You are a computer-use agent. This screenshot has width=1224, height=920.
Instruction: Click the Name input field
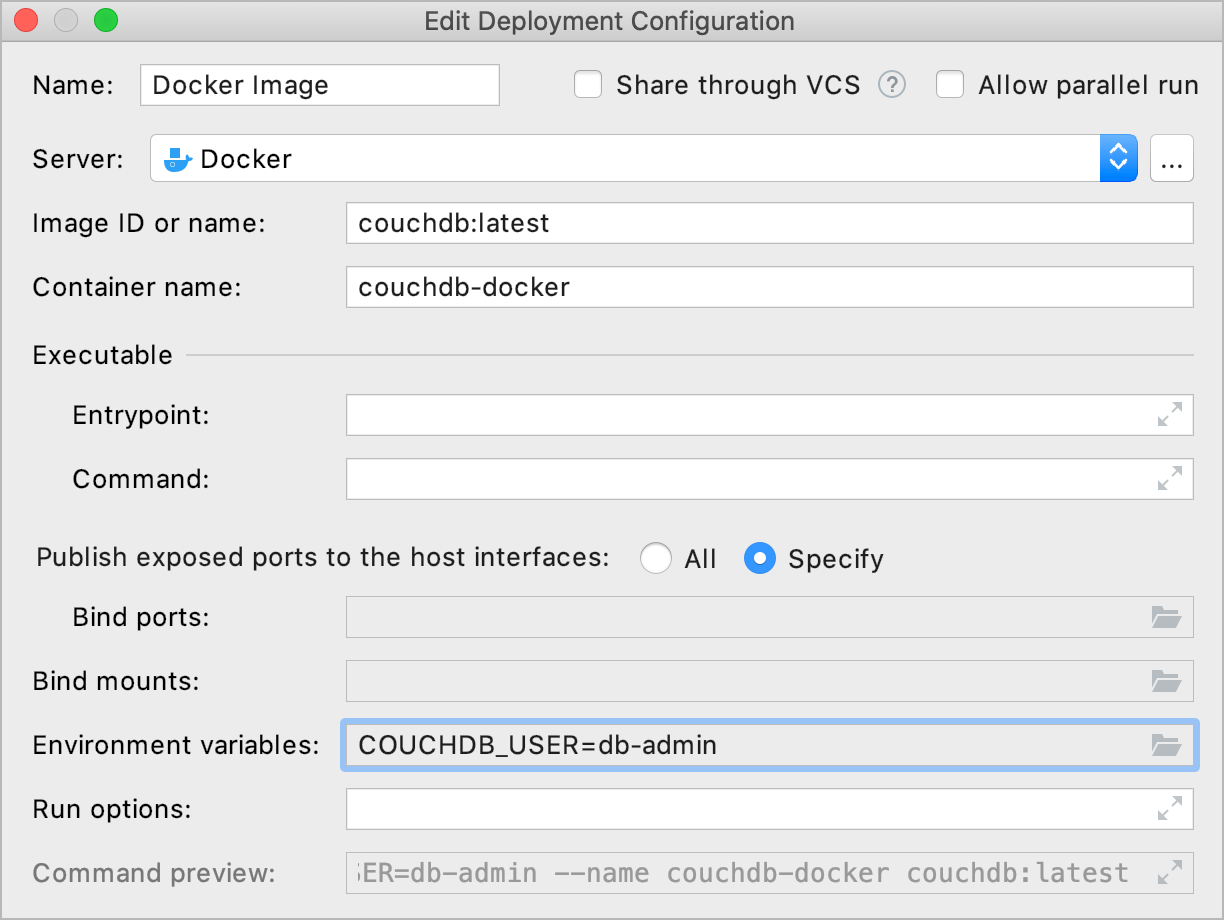point(320,85)
